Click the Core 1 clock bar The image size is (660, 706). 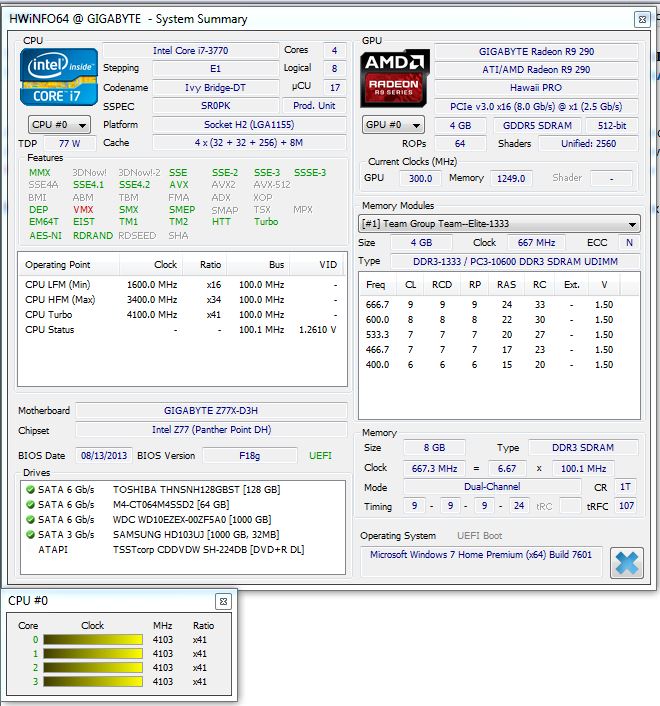93,653
